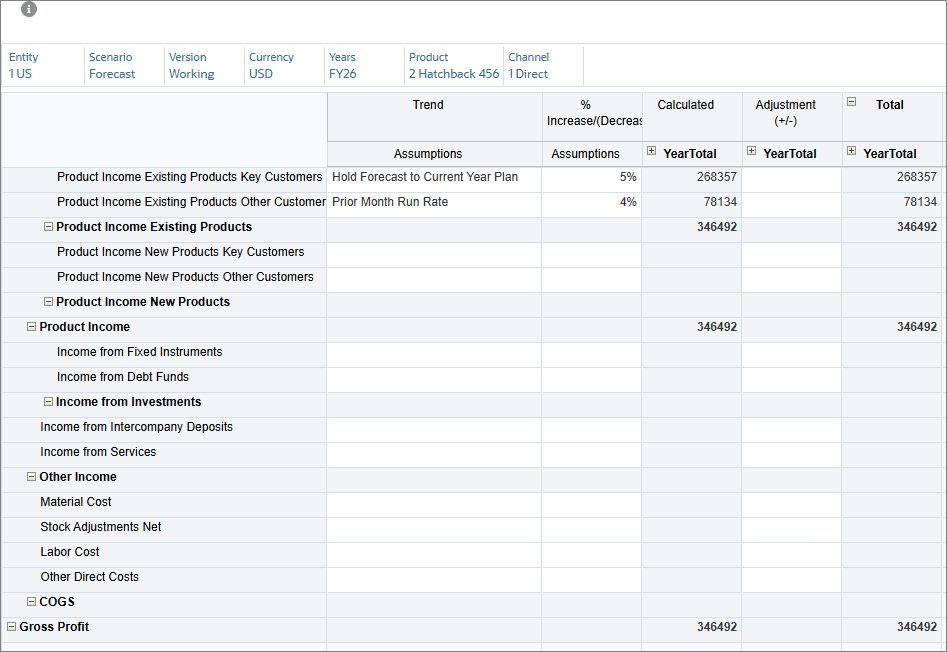Collapse Income from Investments row
947x652 pixels.
48,402
